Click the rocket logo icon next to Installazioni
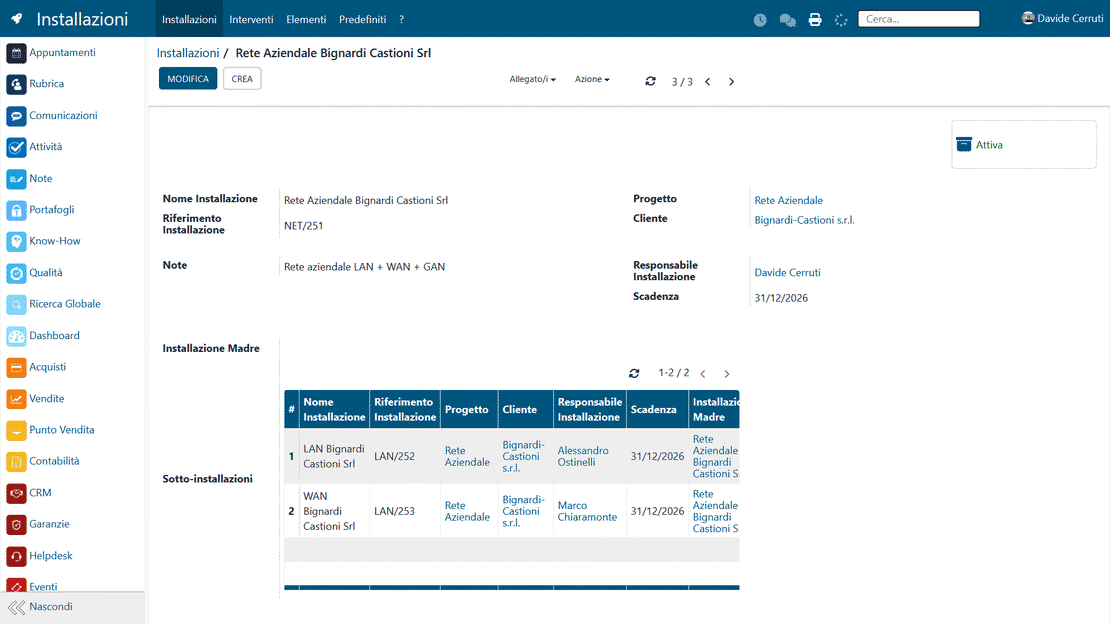 coord(17,19)
